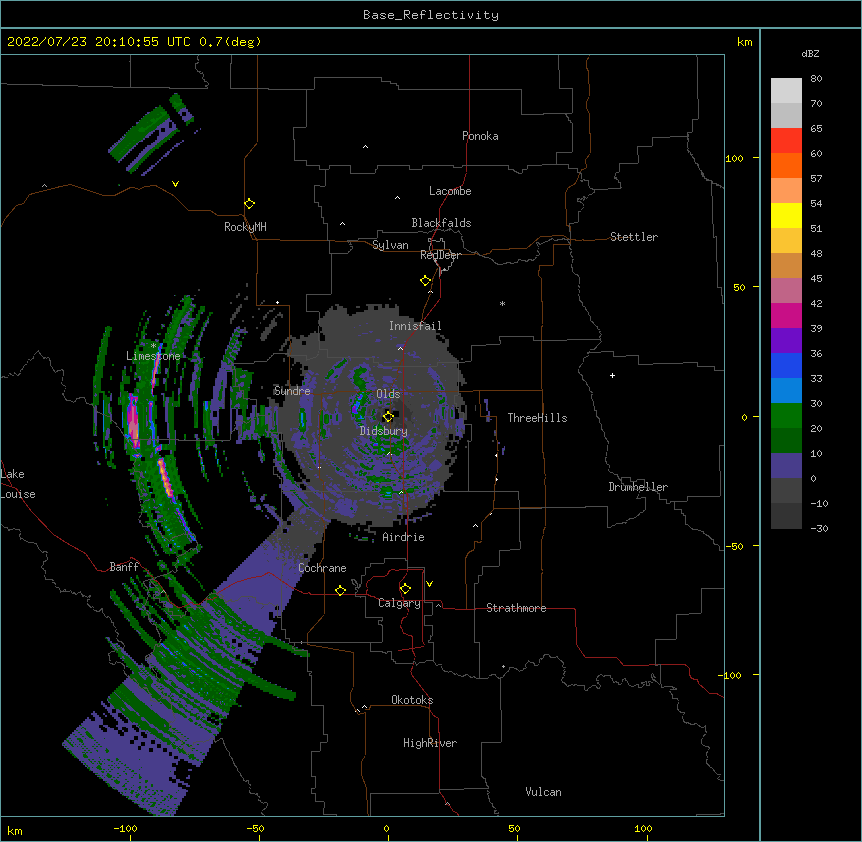Screen dimensions: 862x842
Task: Click the km unit label at bottom left
Action: pos(15,830)
